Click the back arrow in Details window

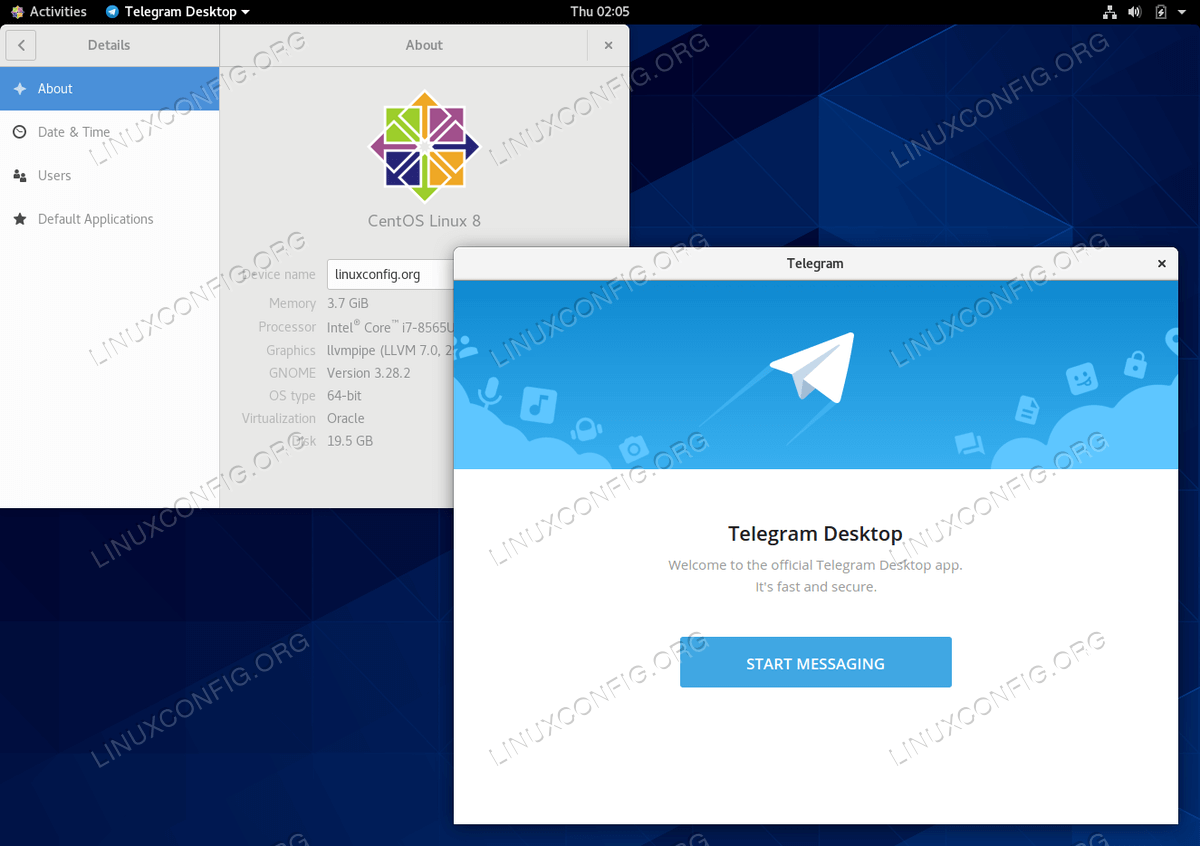[21, 45]
